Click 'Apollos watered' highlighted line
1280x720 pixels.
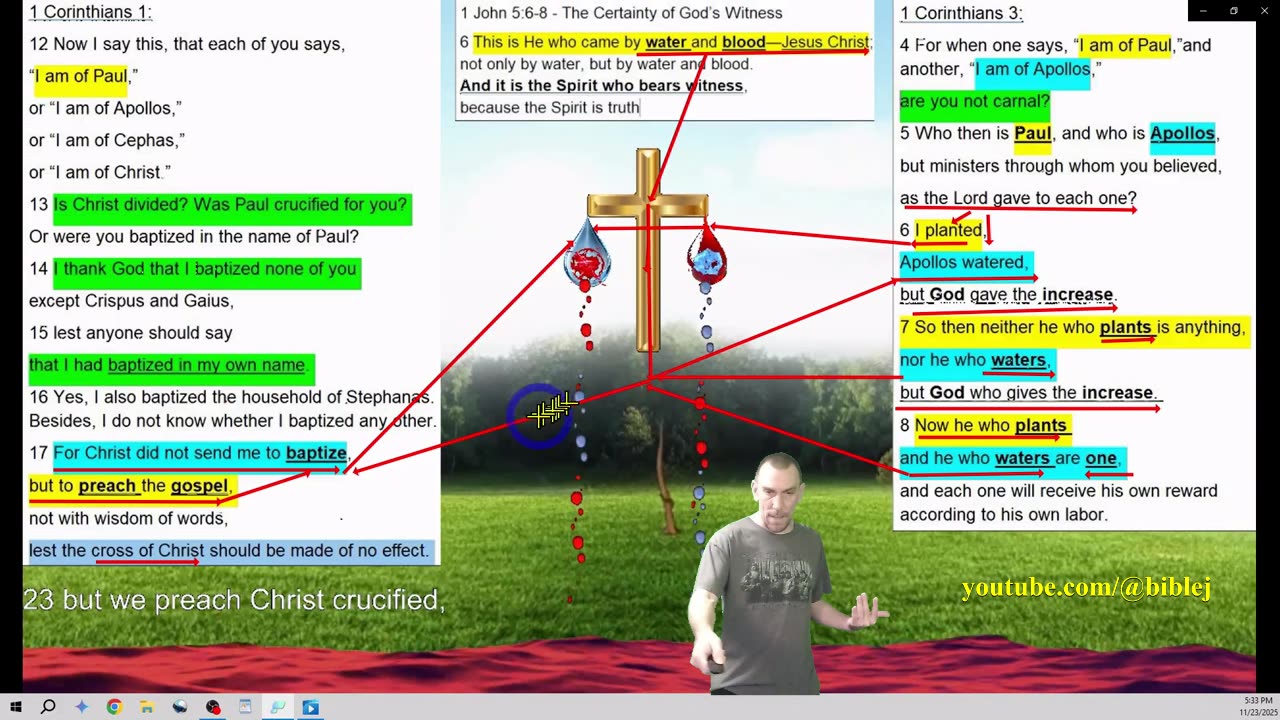(964, 262)
